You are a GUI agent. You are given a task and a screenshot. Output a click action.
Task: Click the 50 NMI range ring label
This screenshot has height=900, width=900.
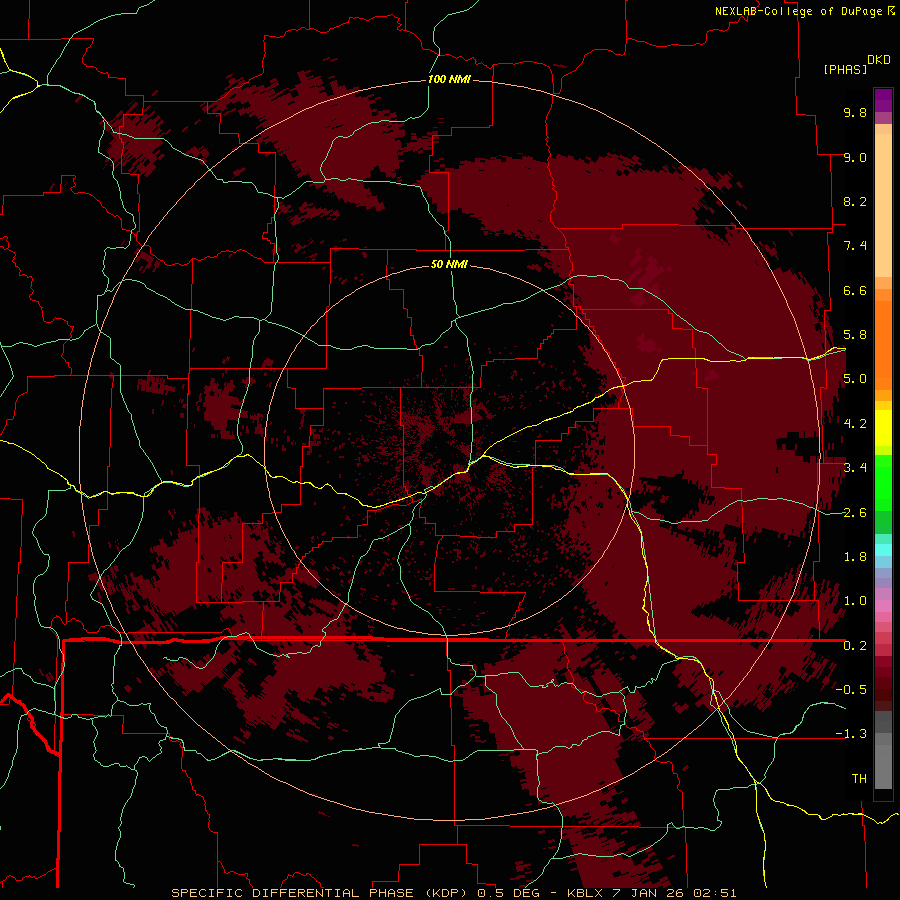pyautogui.click(x=449, y=264)
